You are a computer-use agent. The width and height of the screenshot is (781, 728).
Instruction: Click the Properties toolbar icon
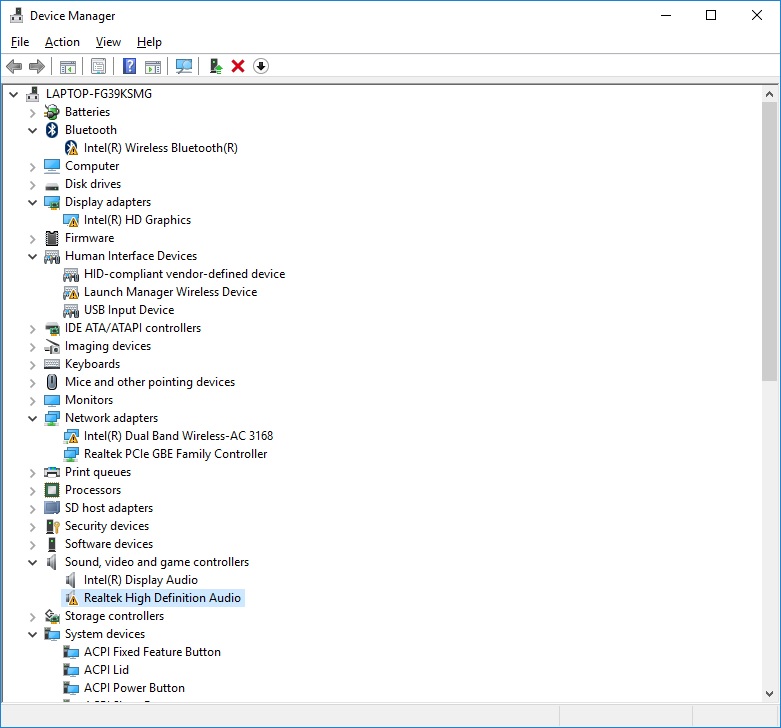click(x=99, y=66)
